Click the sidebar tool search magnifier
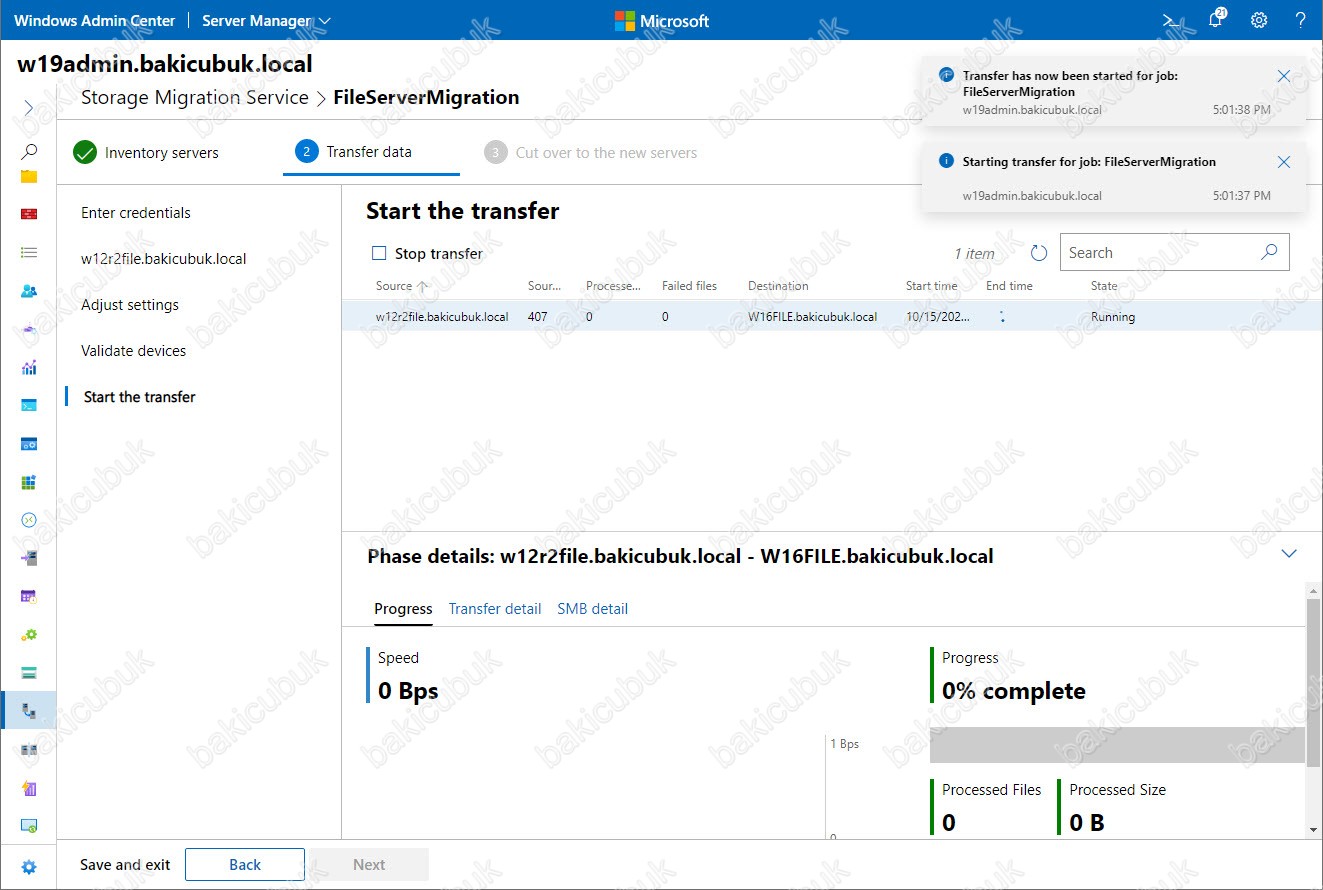The width and height of the screenshot is (1323, 890). 29,151
